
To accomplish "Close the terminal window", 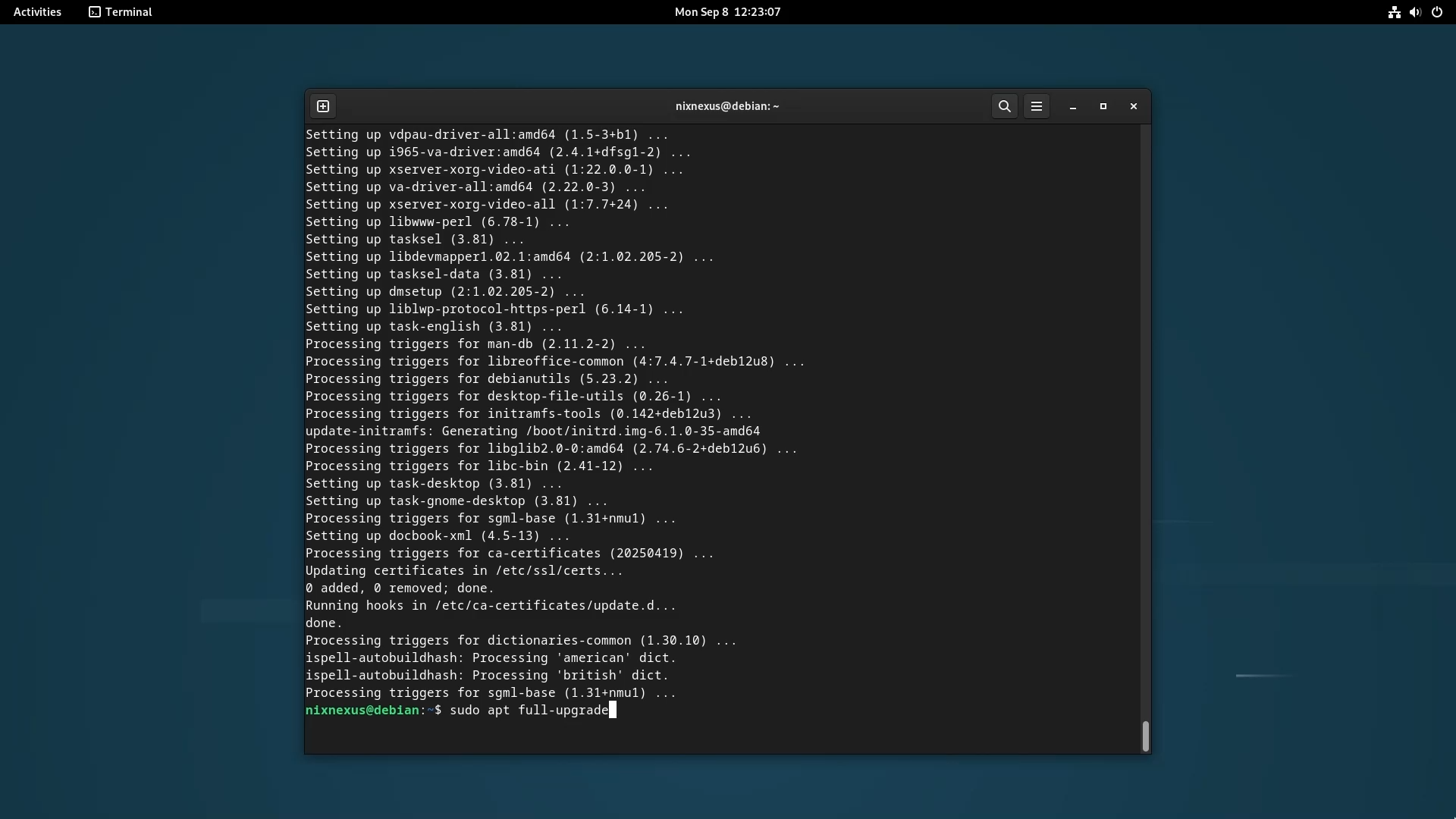I will click(1134, 106).
